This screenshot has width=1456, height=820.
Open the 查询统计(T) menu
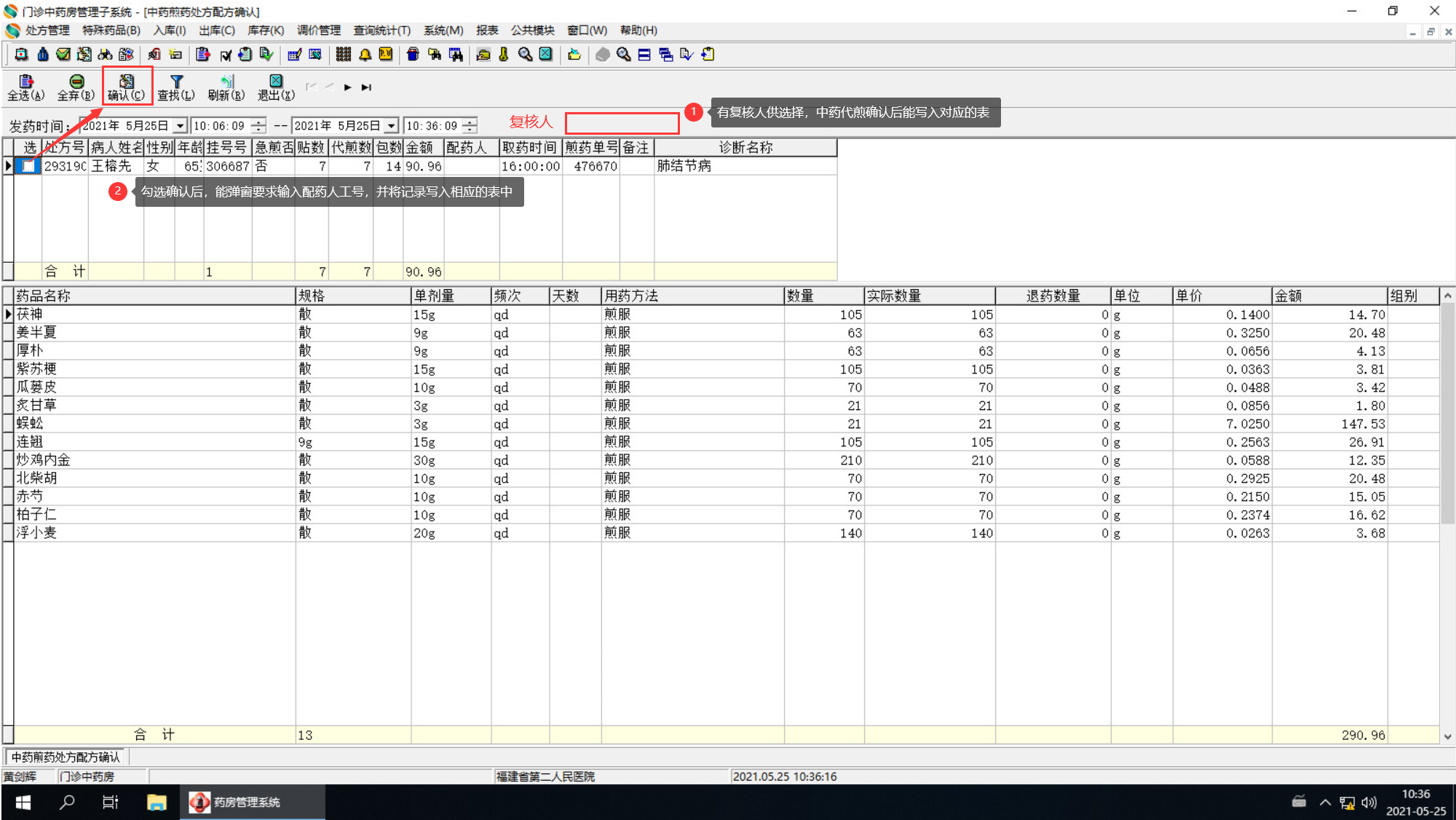pyautogui.click(x=381, y=30)
